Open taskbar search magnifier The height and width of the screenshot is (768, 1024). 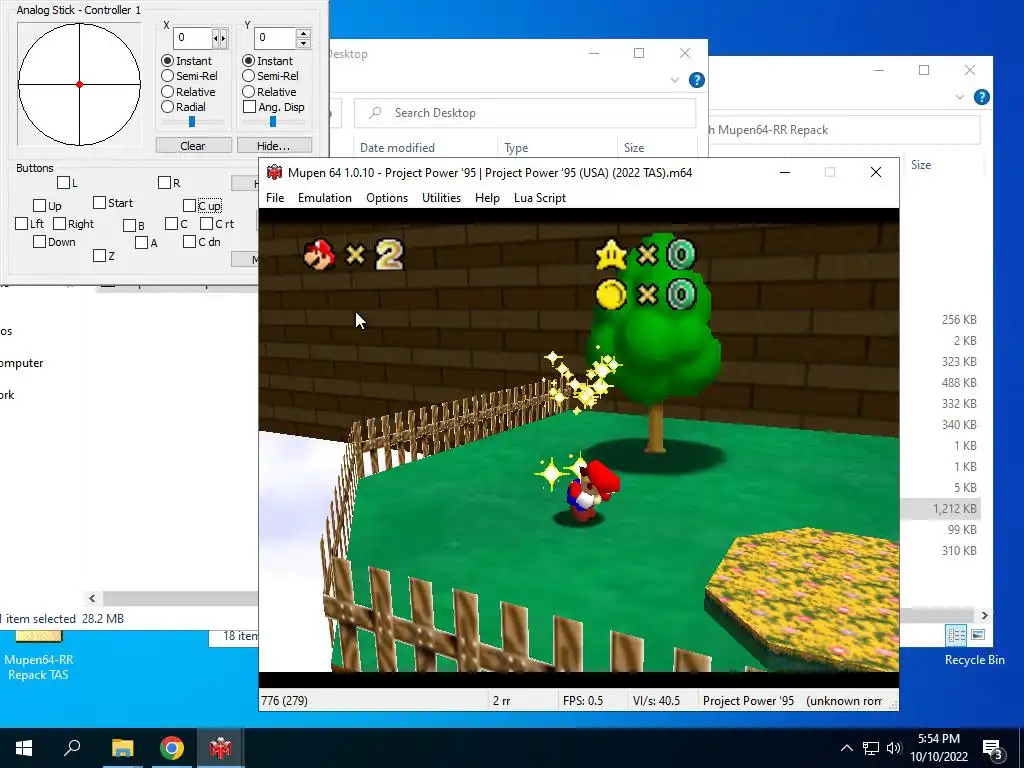pyautogui.click(x=72, y=748)
